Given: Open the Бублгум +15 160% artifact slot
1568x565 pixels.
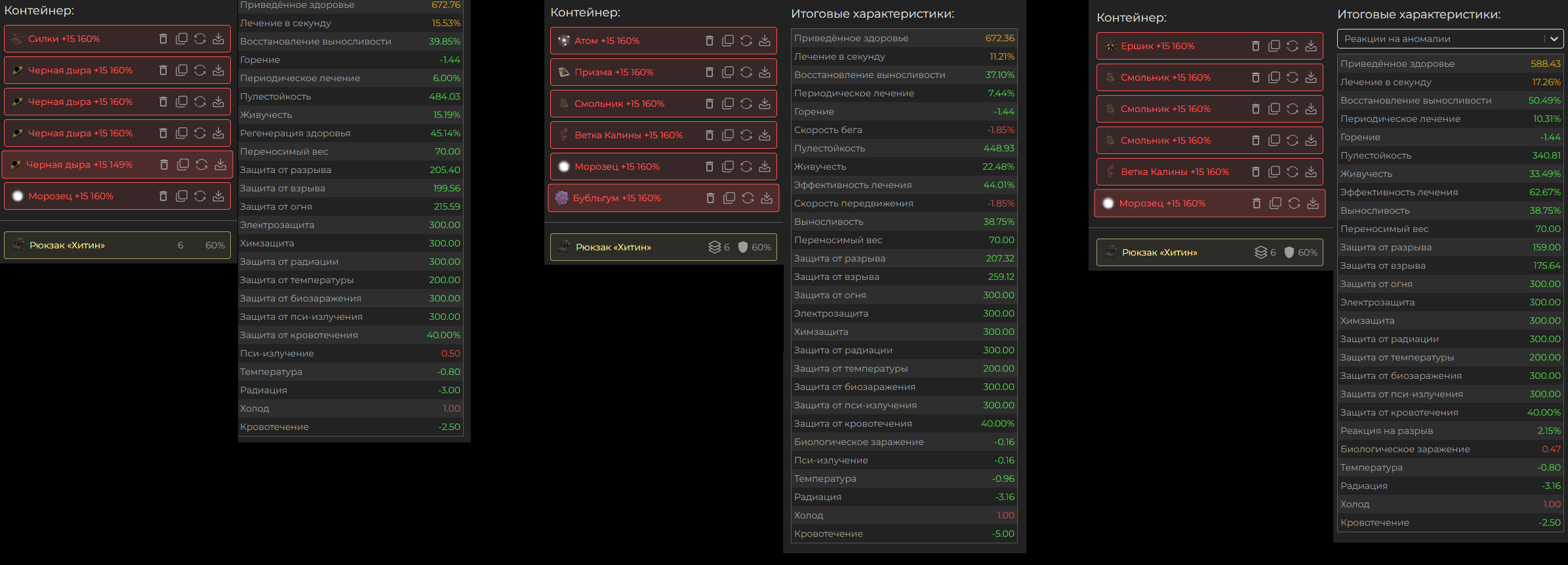Looking at the screenshot, I should [616, 198].
